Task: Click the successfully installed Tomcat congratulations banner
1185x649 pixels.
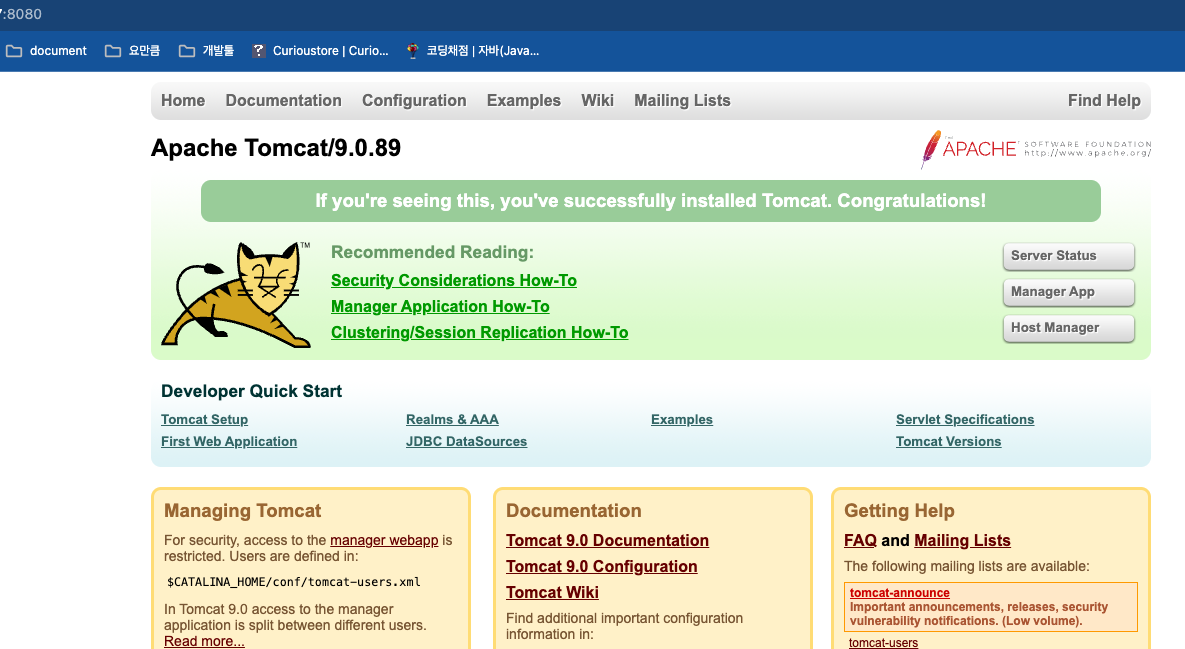Action: 651,201
